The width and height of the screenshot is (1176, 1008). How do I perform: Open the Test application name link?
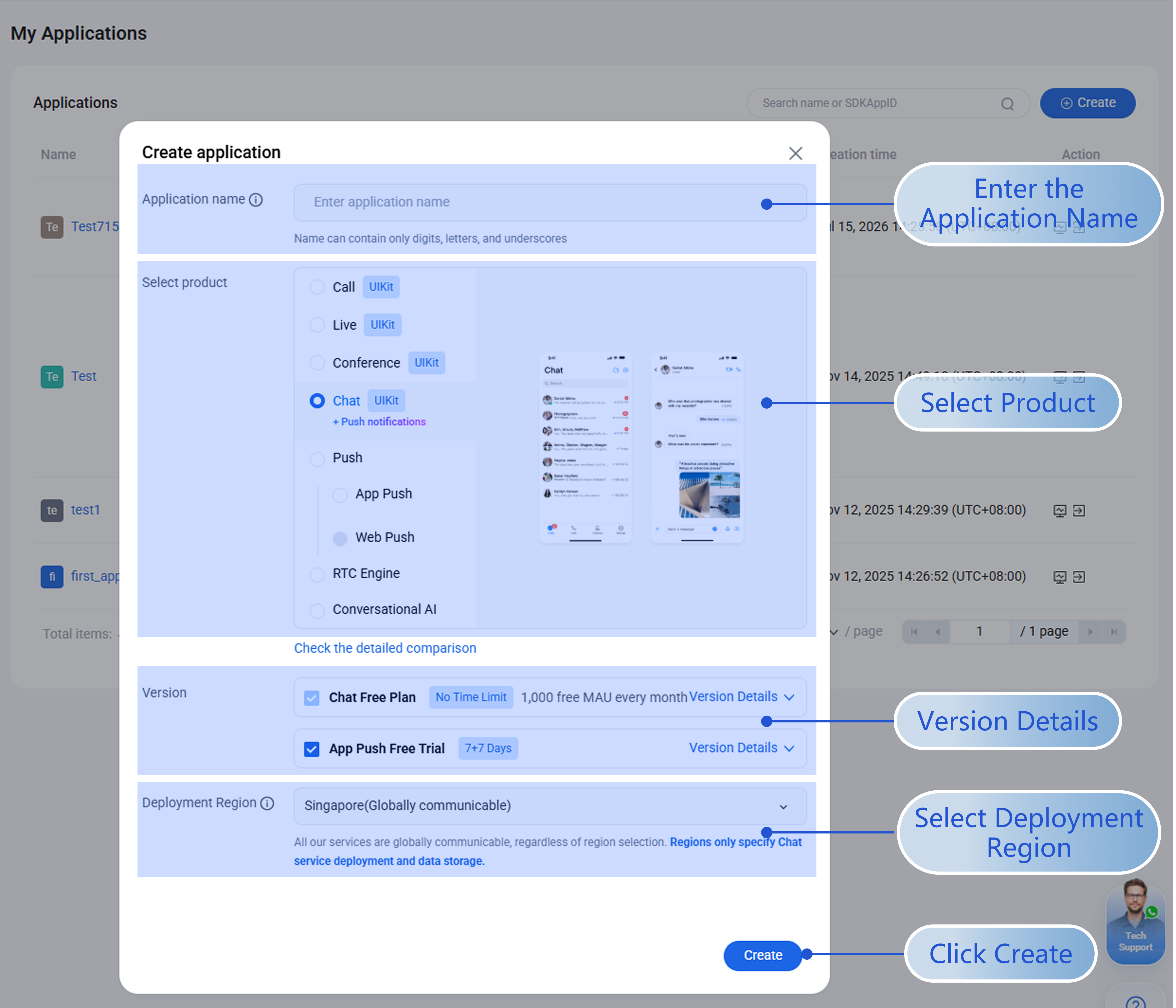[x=84, y=376]
